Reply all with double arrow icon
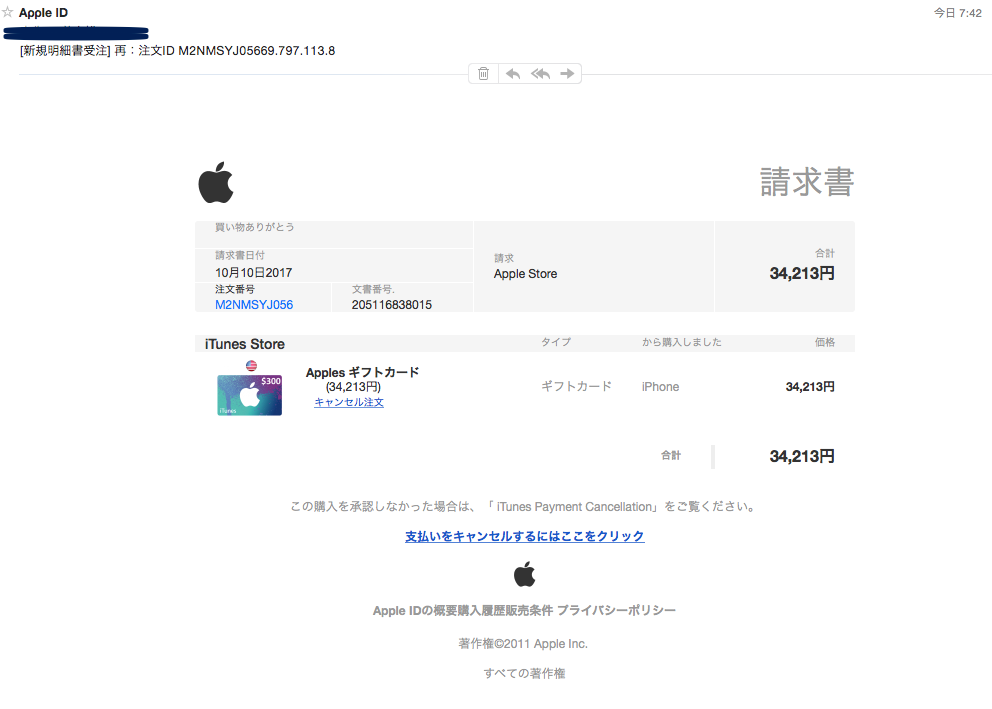The width and height of the screenshot is (992, 709). [x=540, y=74]
